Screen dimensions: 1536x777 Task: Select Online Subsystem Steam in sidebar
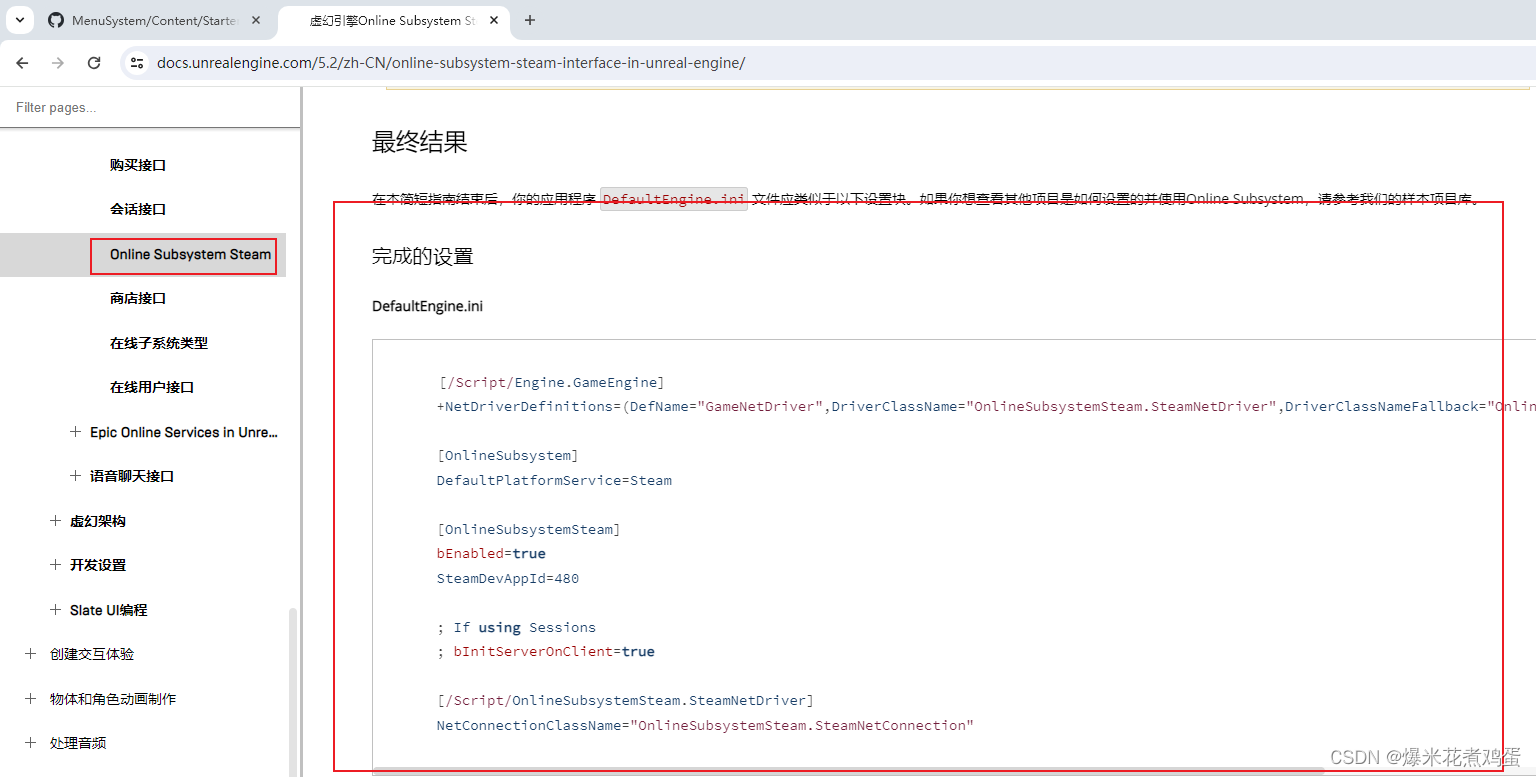190,254
